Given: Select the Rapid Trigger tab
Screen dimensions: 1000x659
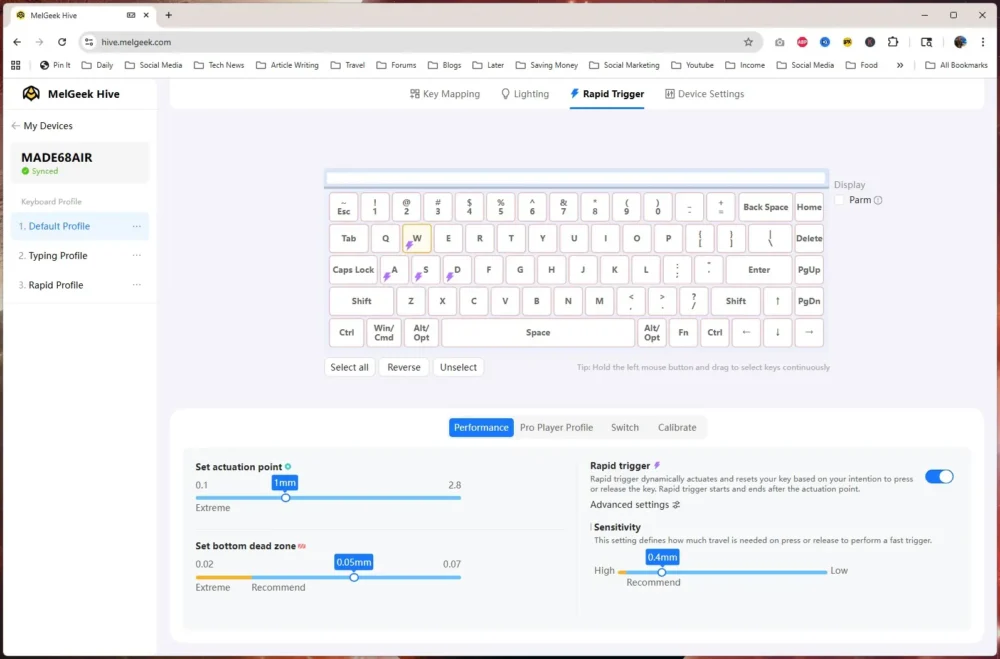Looking at the screenshot, I should 607,94.
